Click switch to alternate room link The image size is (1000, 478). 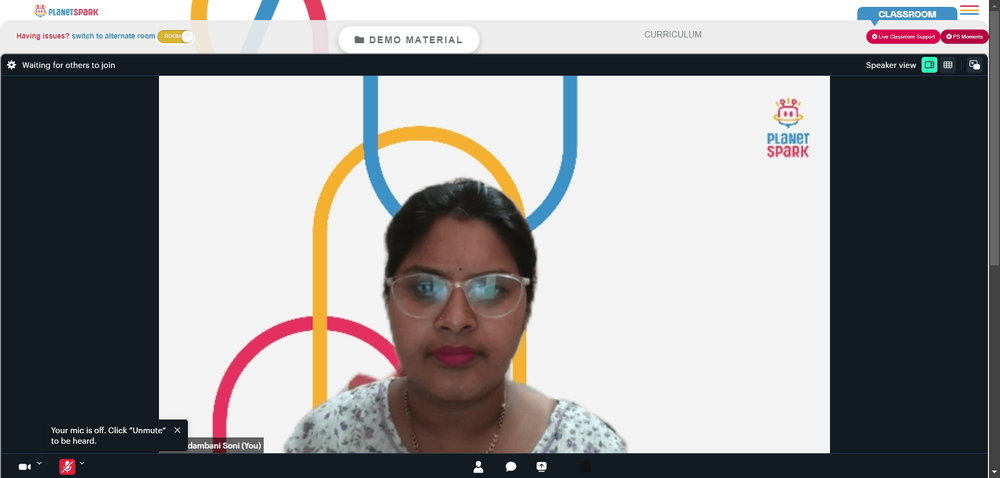point(114,36)
